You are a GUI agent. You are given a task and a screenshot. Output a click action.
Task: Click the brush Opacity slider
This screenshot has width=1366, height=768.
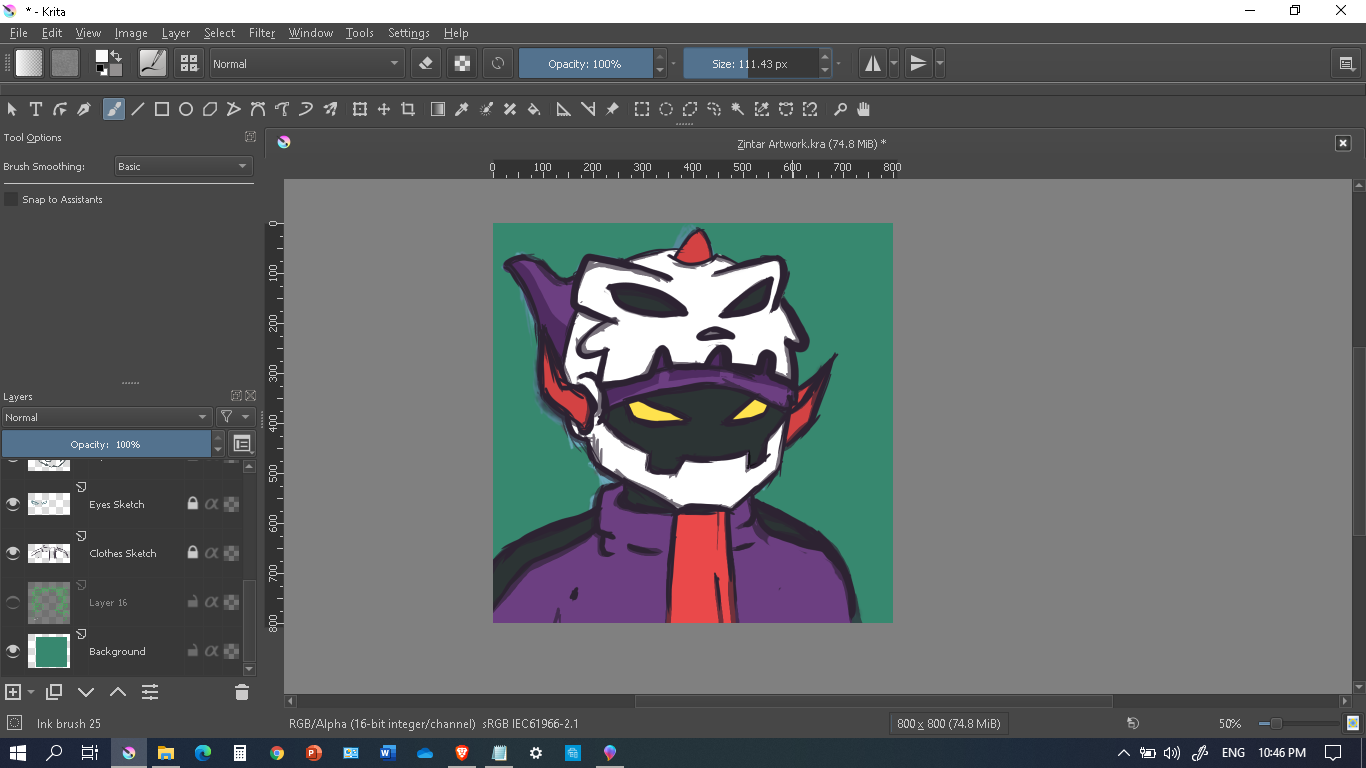coord(585,63)
